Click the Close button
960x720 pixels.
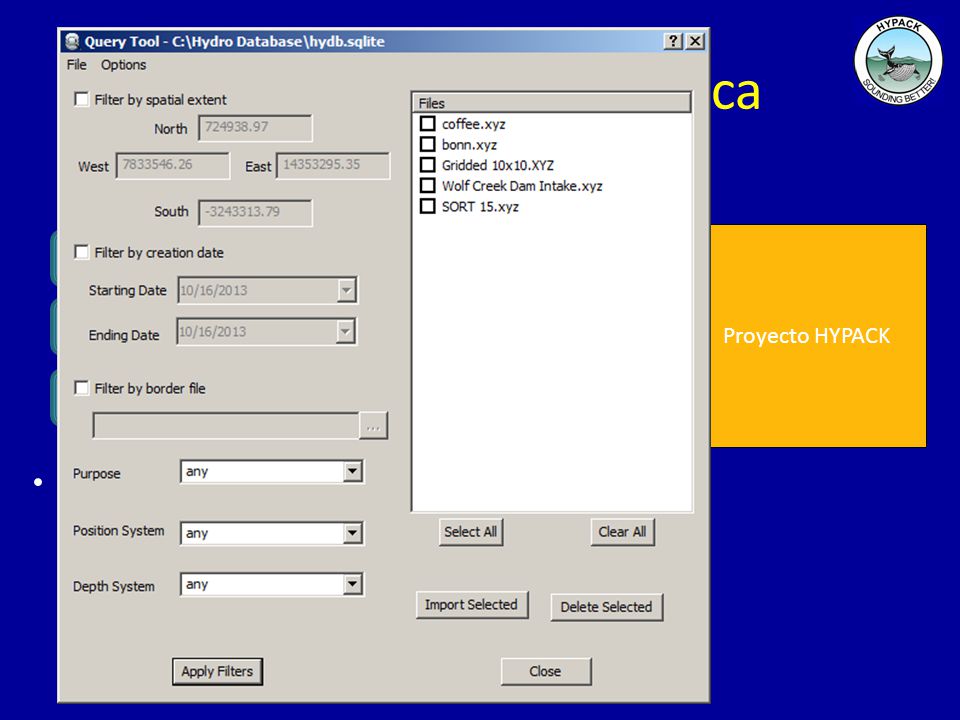click(x=546, y=672)
